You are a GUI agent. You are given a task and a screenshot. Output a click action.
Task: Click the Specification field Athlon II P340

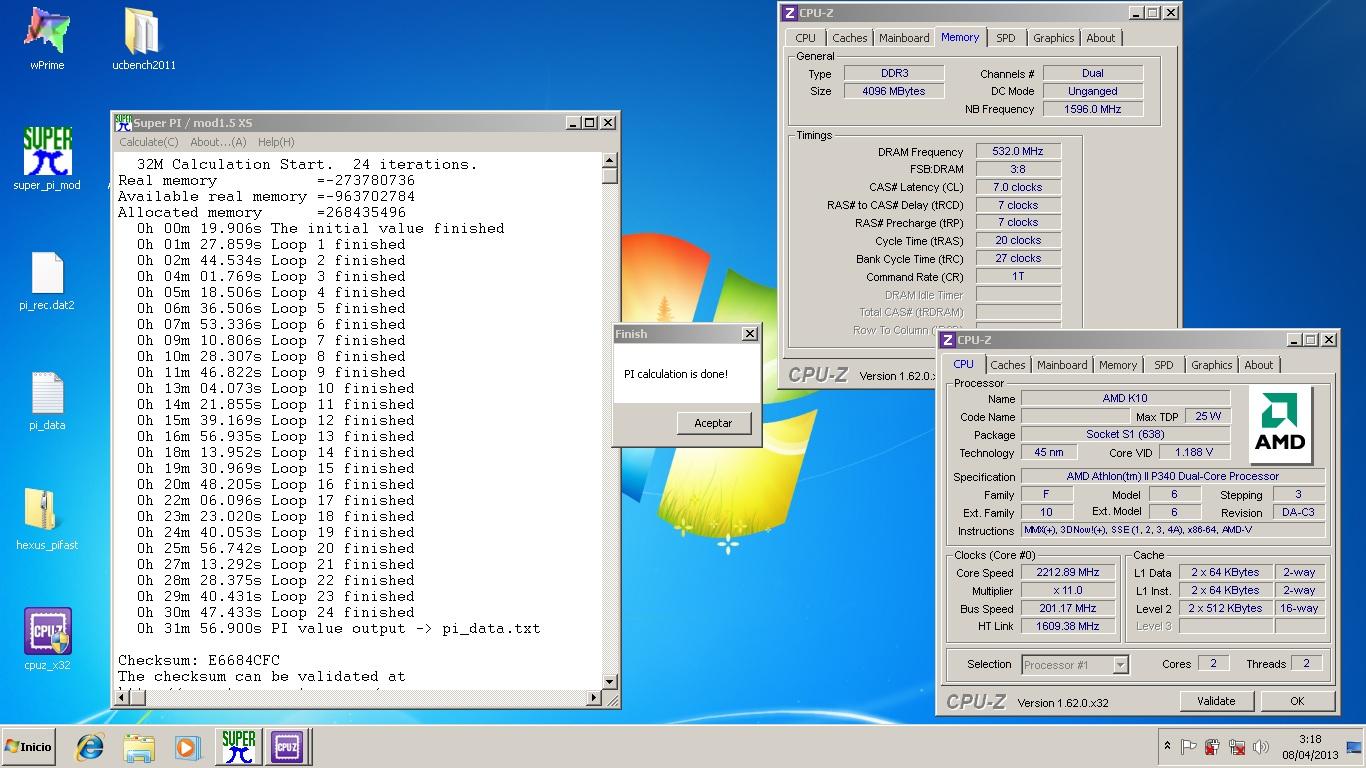1172,477
